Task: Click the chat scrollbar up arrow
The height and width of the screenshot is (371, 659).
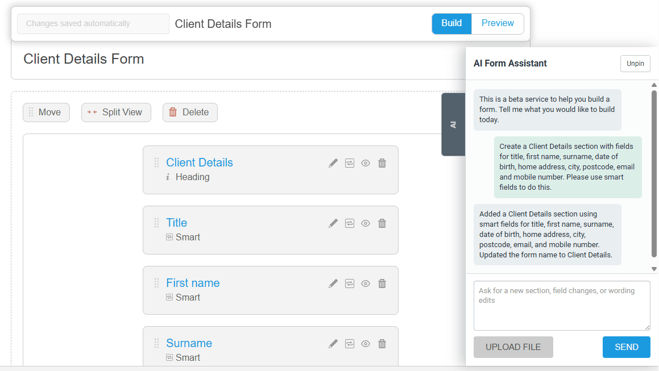Action: [x=654, y=85]
